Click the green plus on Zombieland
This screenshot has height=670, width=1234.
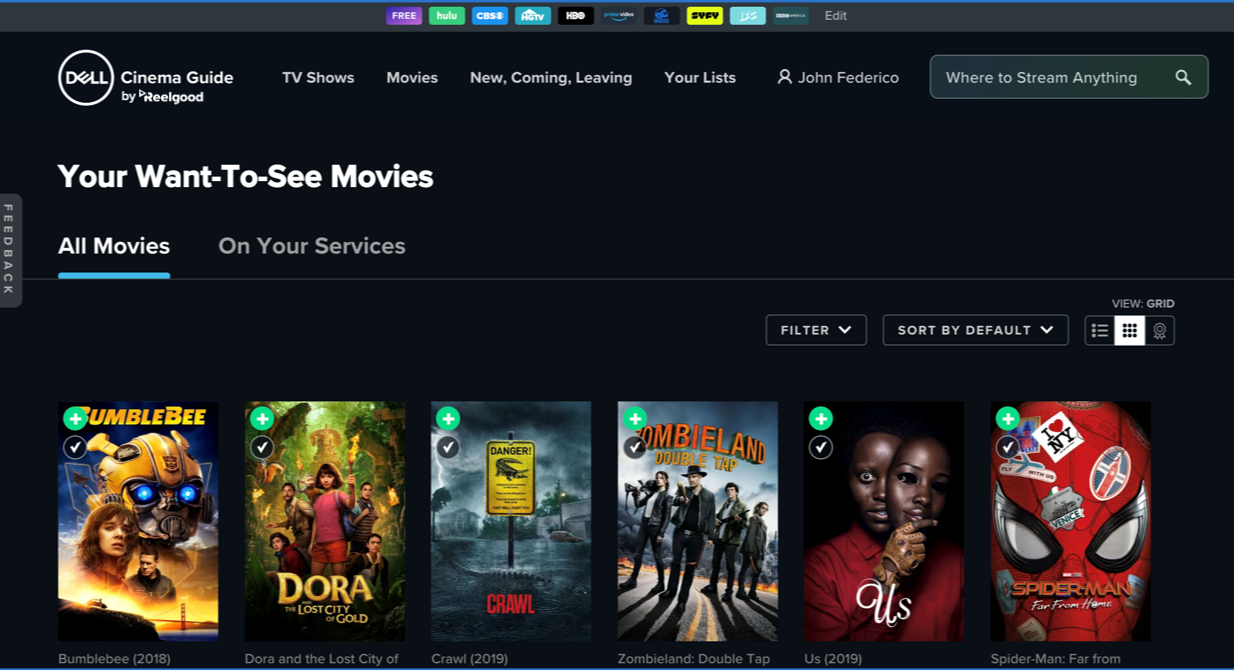point(635,418)
